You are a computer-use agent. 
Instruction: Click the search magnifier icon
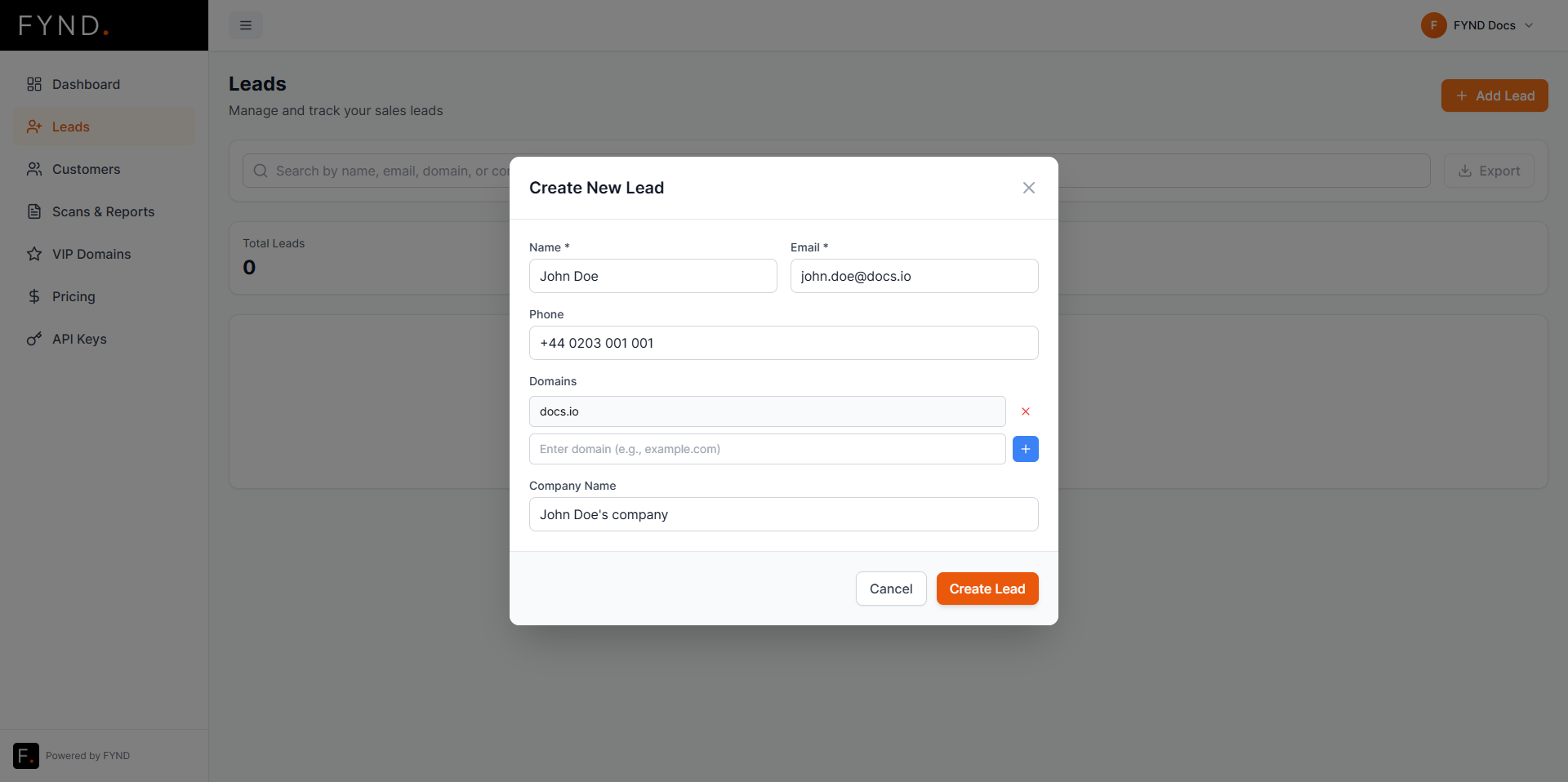(261, 171)
